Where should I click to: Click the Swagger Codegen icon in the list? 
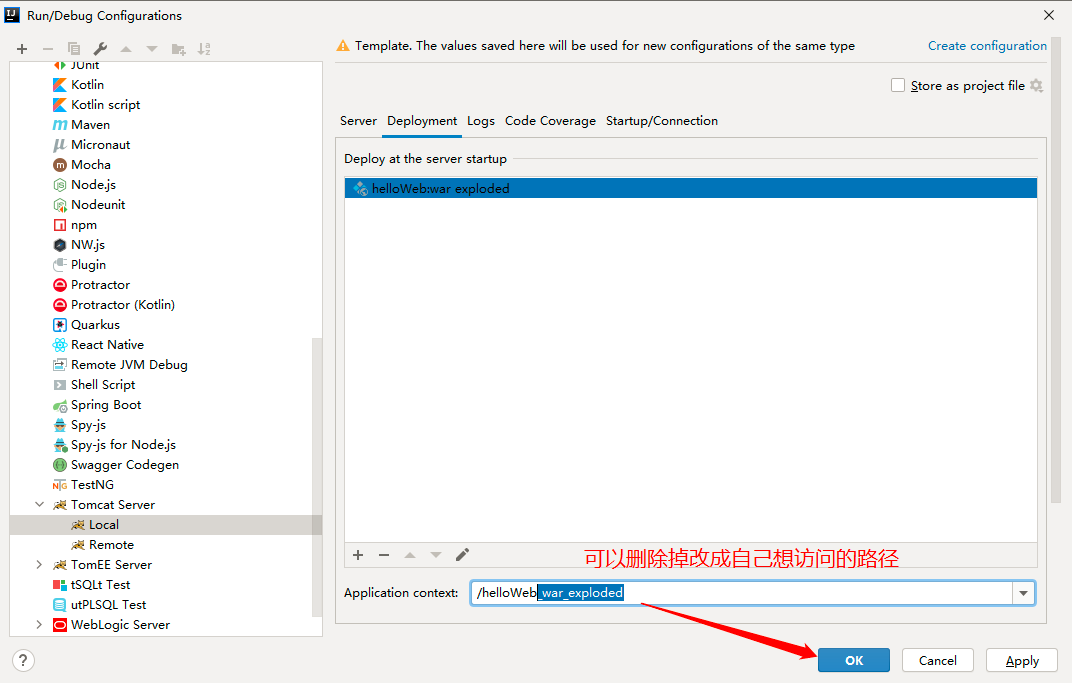tap(59, 465)
